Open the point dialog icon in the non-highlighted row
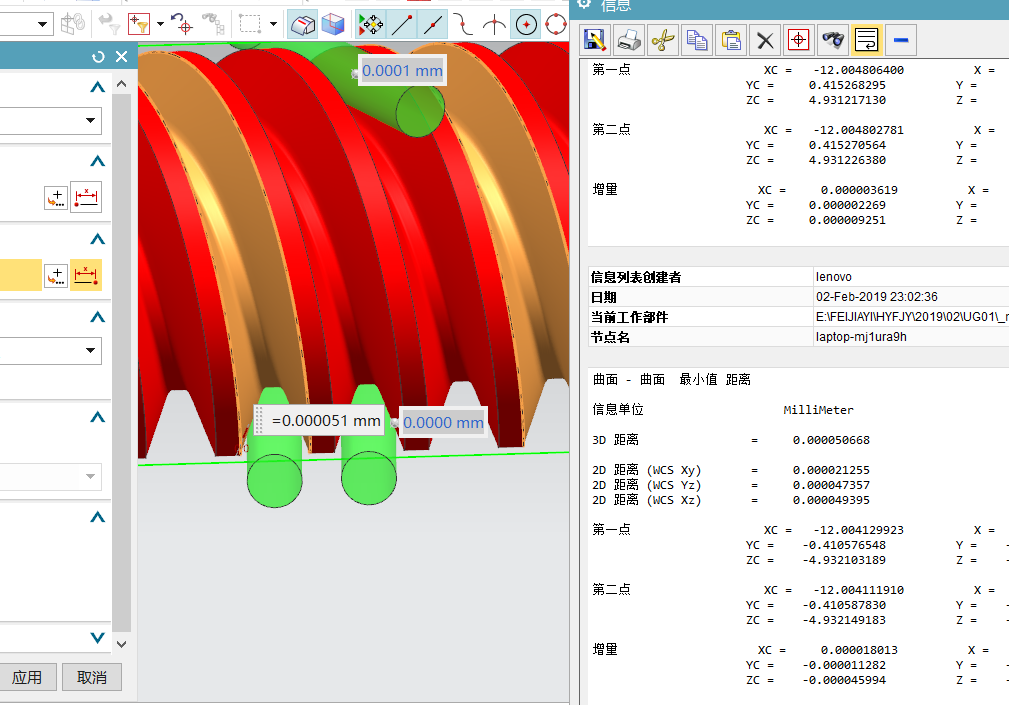 coord(56,197)
